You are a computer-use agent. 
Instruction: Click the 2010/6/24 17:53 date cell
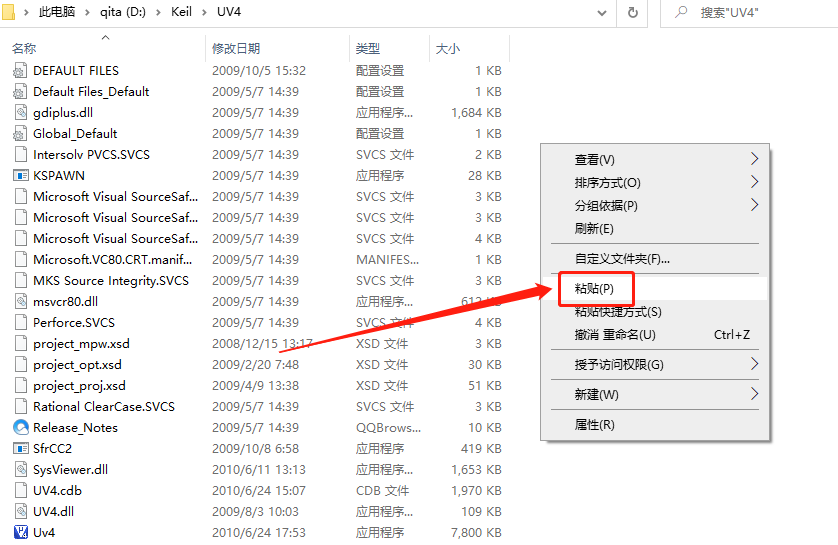(x=259, y=533)
